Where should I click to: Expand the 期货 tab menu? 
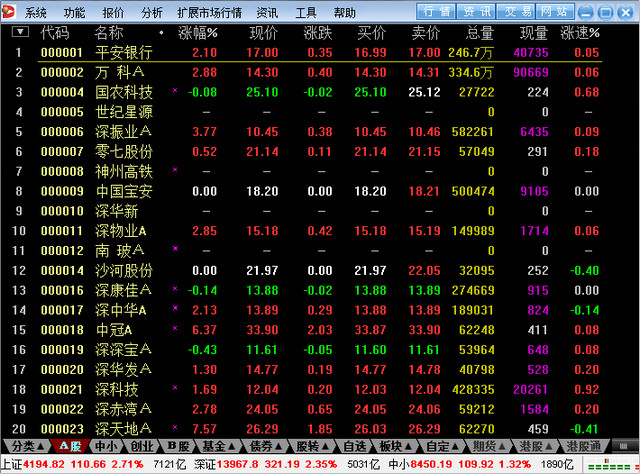tap(489, 446)
